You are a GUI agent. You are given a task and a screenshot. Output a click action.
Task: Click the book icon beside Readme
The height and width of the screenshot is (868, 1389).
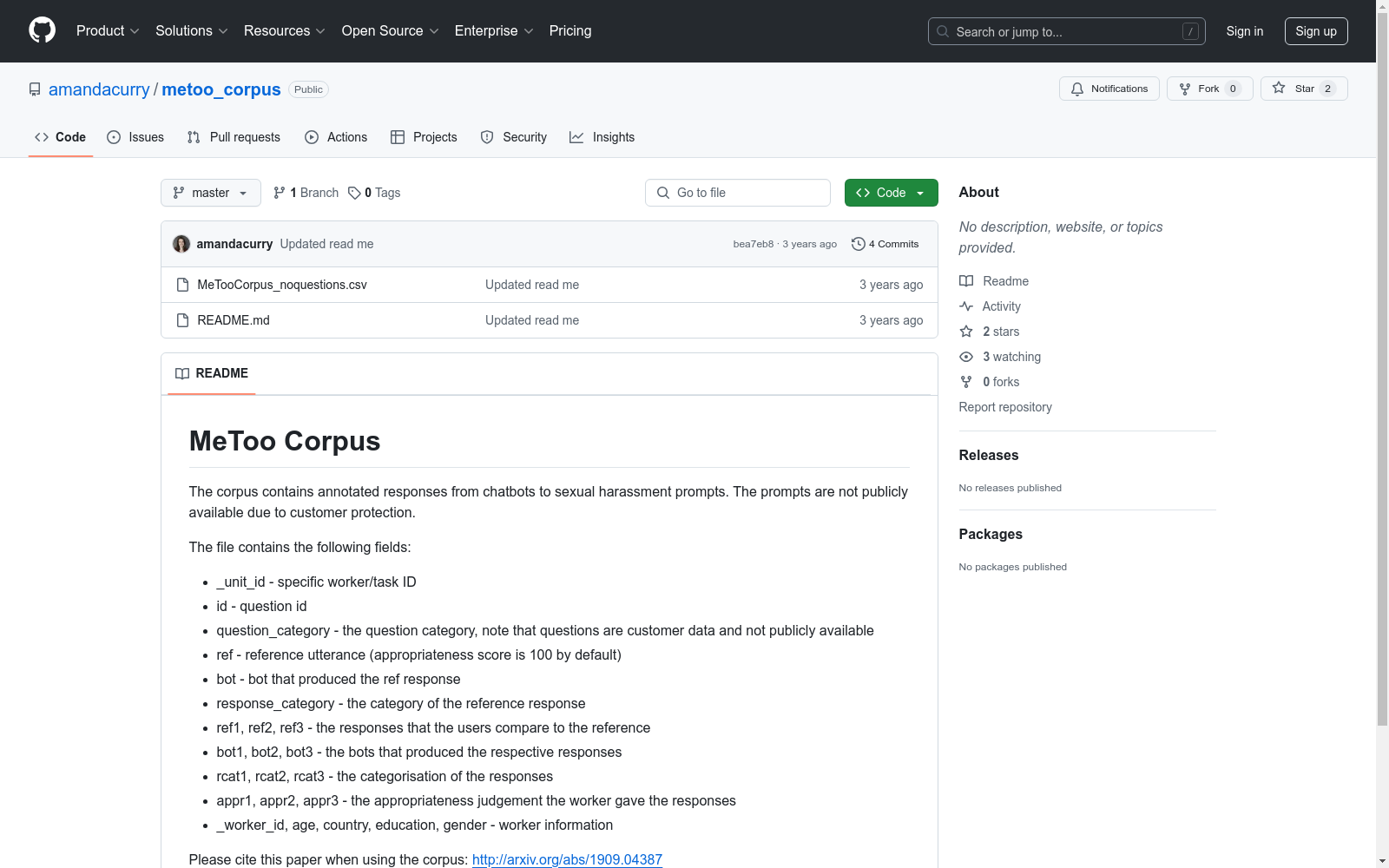[966, 281]
